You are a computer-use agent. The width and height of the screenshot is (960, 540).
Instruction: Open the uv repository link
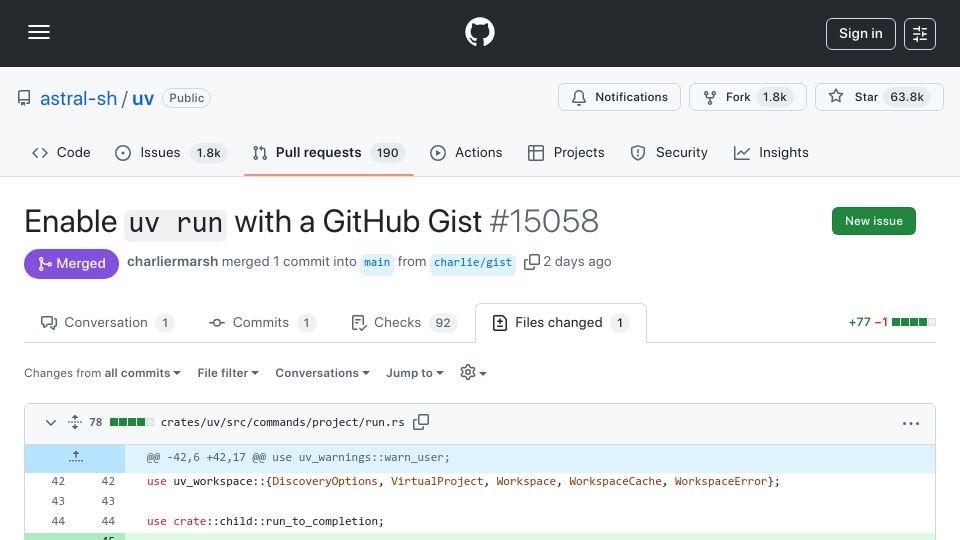[x=143, y=98]
